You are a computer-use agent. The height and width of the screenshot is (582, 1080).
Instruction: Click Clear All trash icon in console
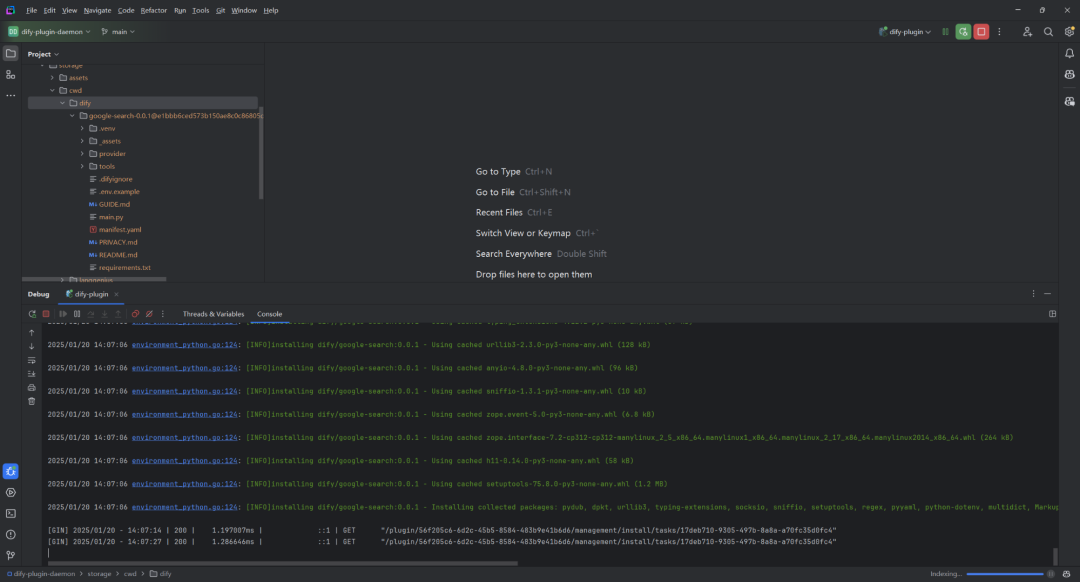(32, 401)
